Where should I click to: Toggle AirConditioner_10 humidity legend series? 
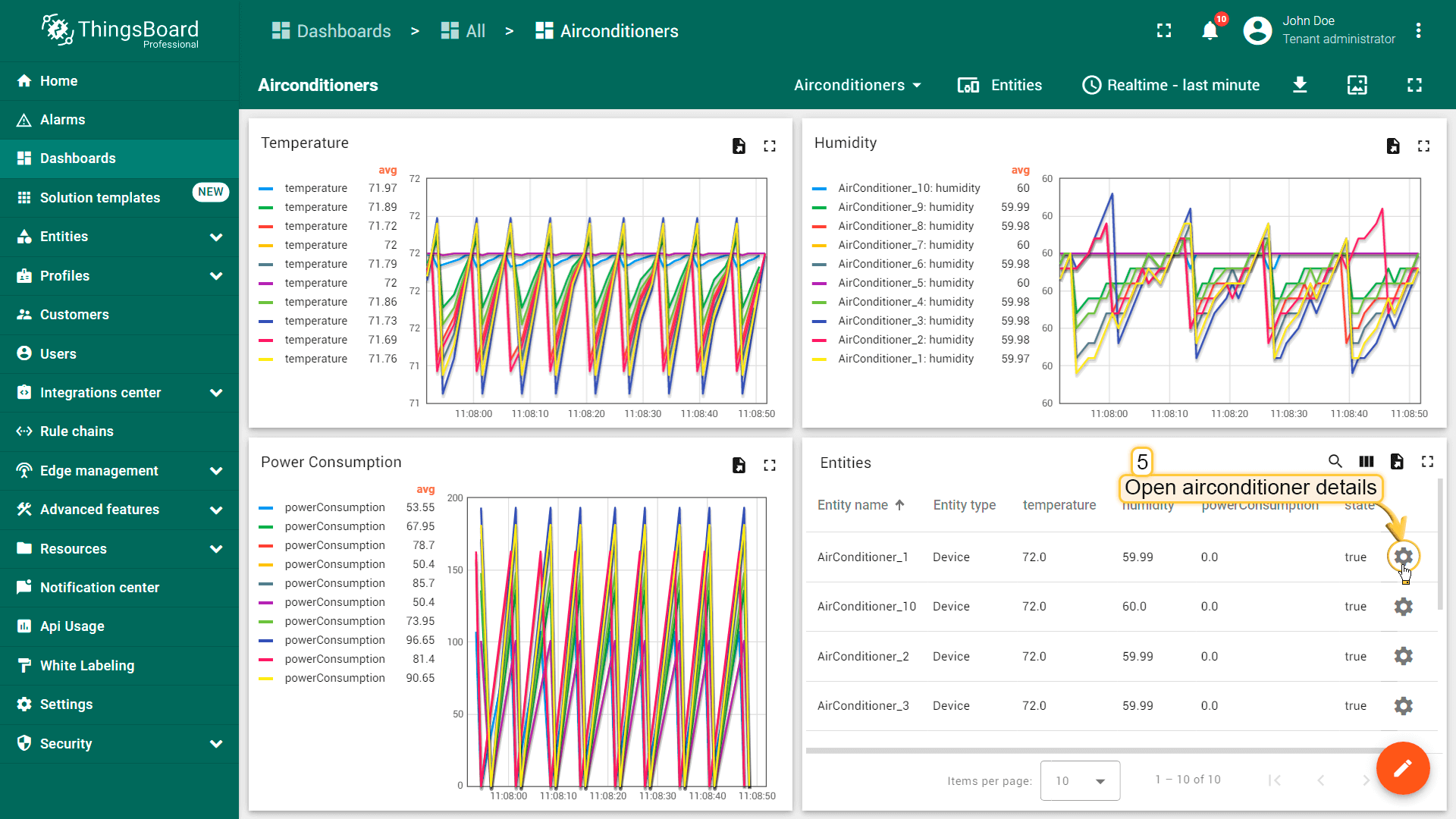tap(908, 188)
